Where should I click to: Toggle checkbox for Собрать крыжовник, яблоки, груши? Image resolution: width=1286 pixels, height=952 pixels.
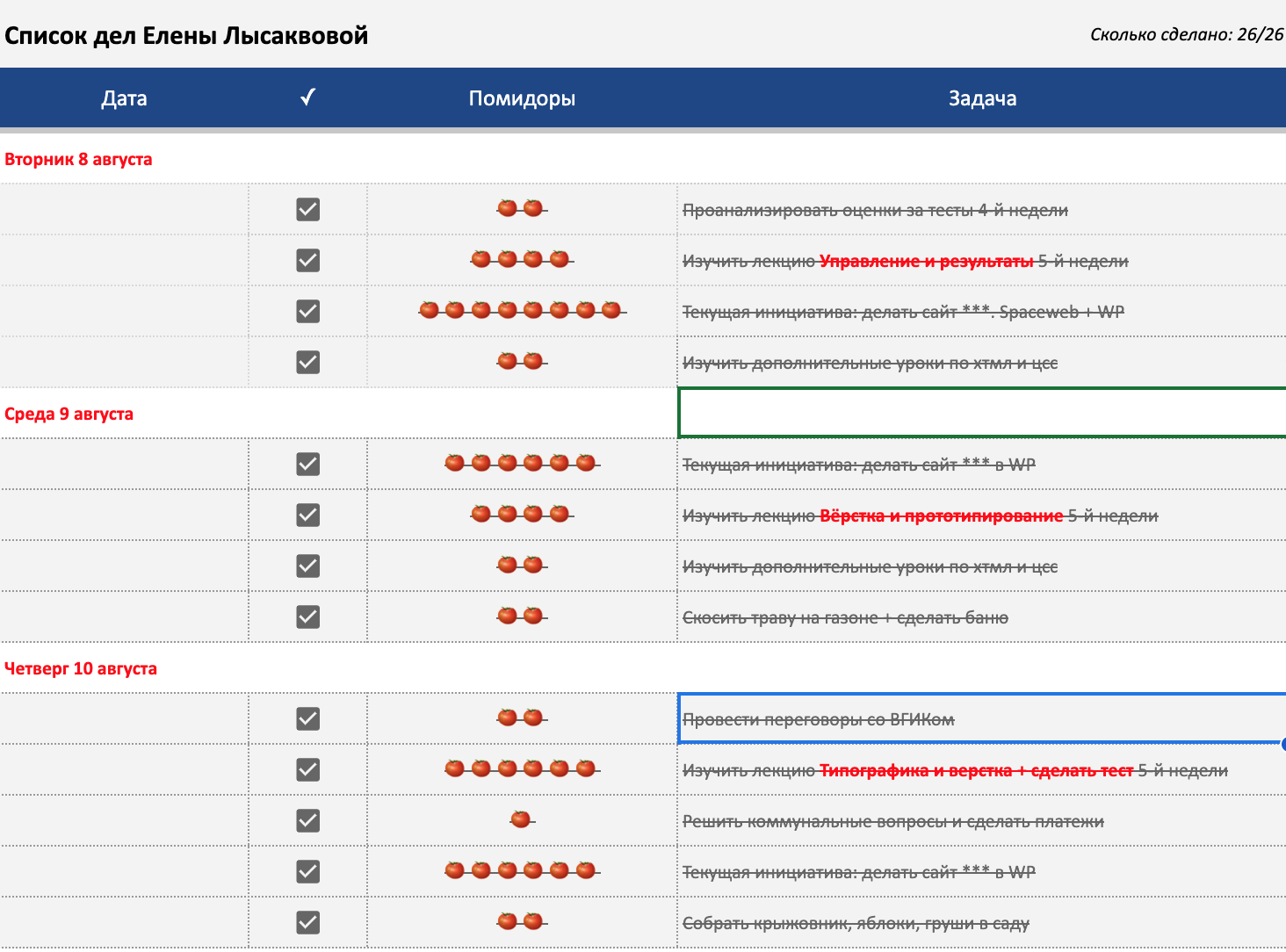pos(307,922)
